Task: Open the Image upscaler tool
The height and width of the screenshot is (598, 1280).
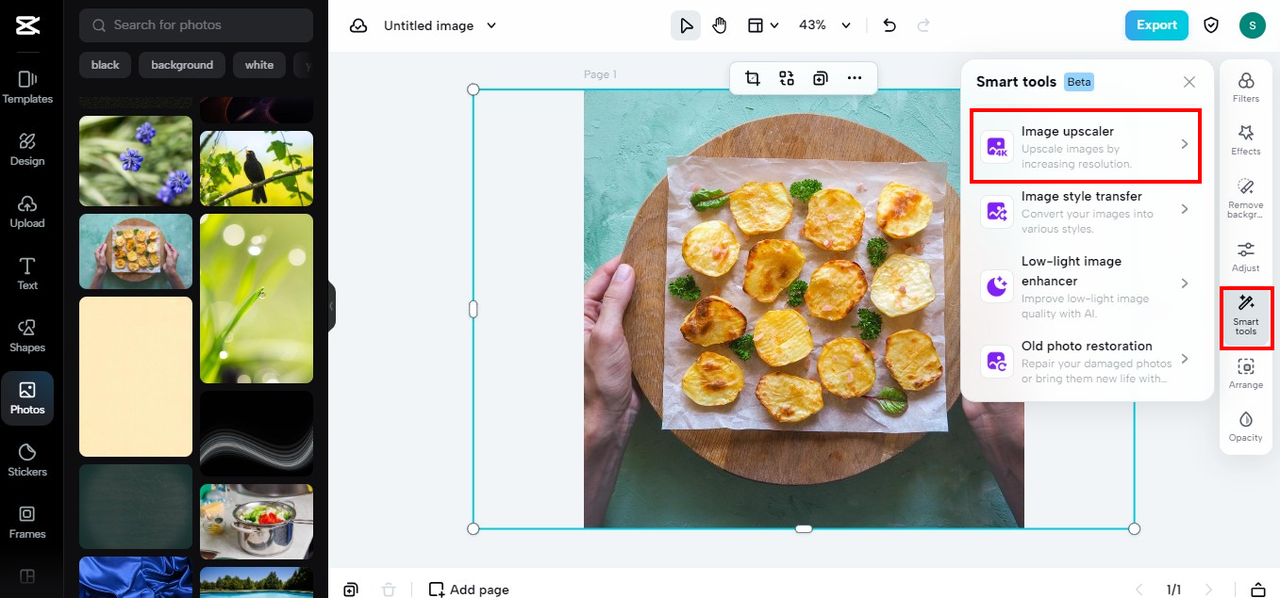Action: click(x=1086, y=146)
